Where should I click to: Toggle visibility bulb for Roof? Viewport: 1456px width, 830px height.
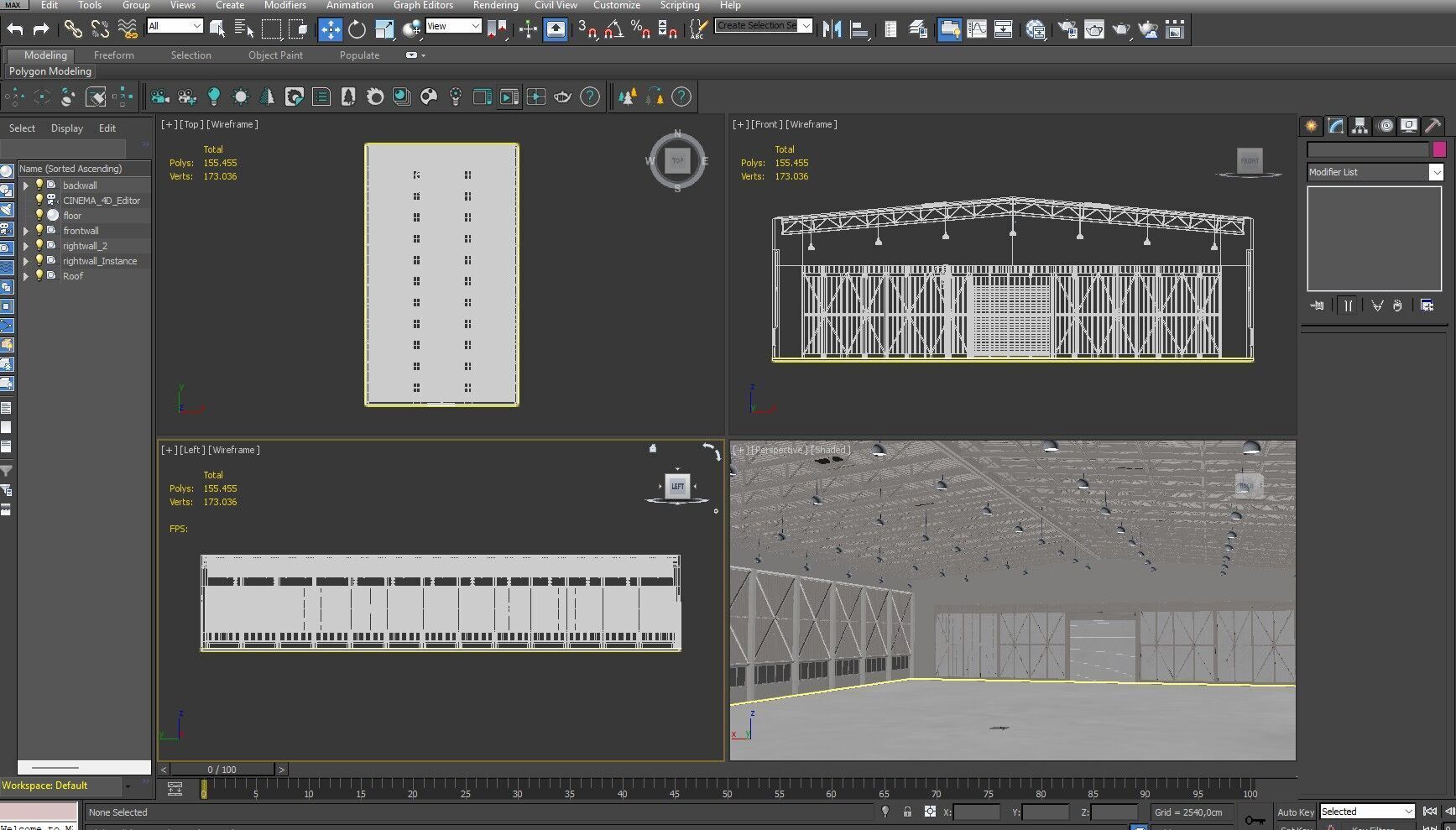39,275
